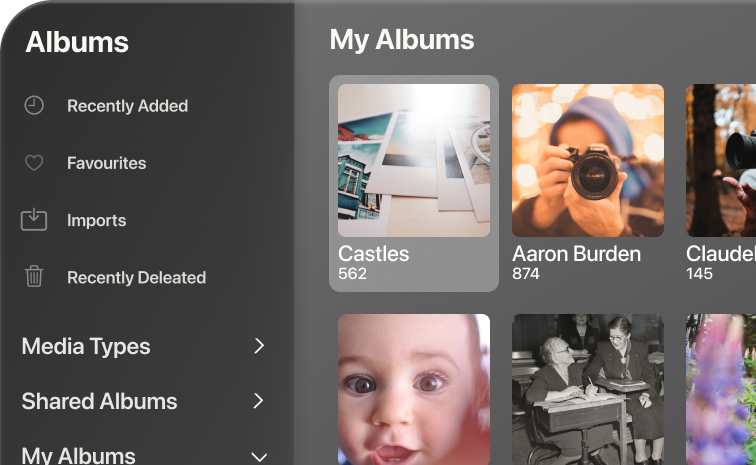This screenshot has width=756, height=465.
Task: Expand the Shared Albums chevron
Action: coord(259,401)
